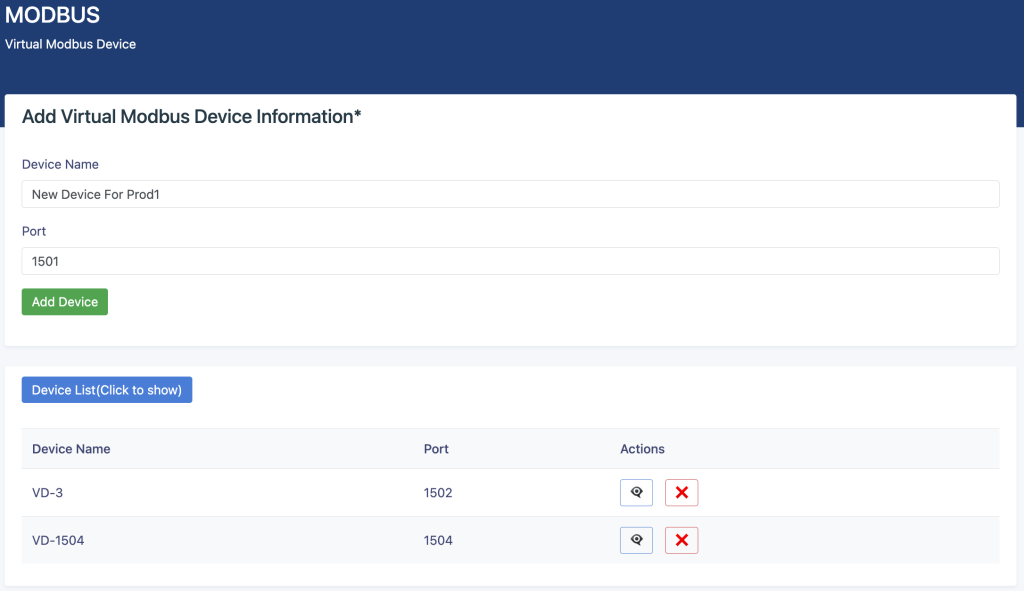Click the Device Name column header
This screenshot has width=1024, height=591.
coord(71,449)
